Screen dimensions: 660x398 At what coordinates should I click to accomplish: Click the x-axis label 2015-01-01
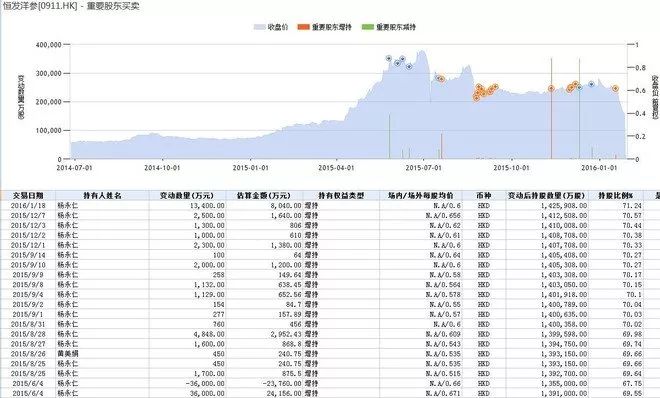click(250, 167)
